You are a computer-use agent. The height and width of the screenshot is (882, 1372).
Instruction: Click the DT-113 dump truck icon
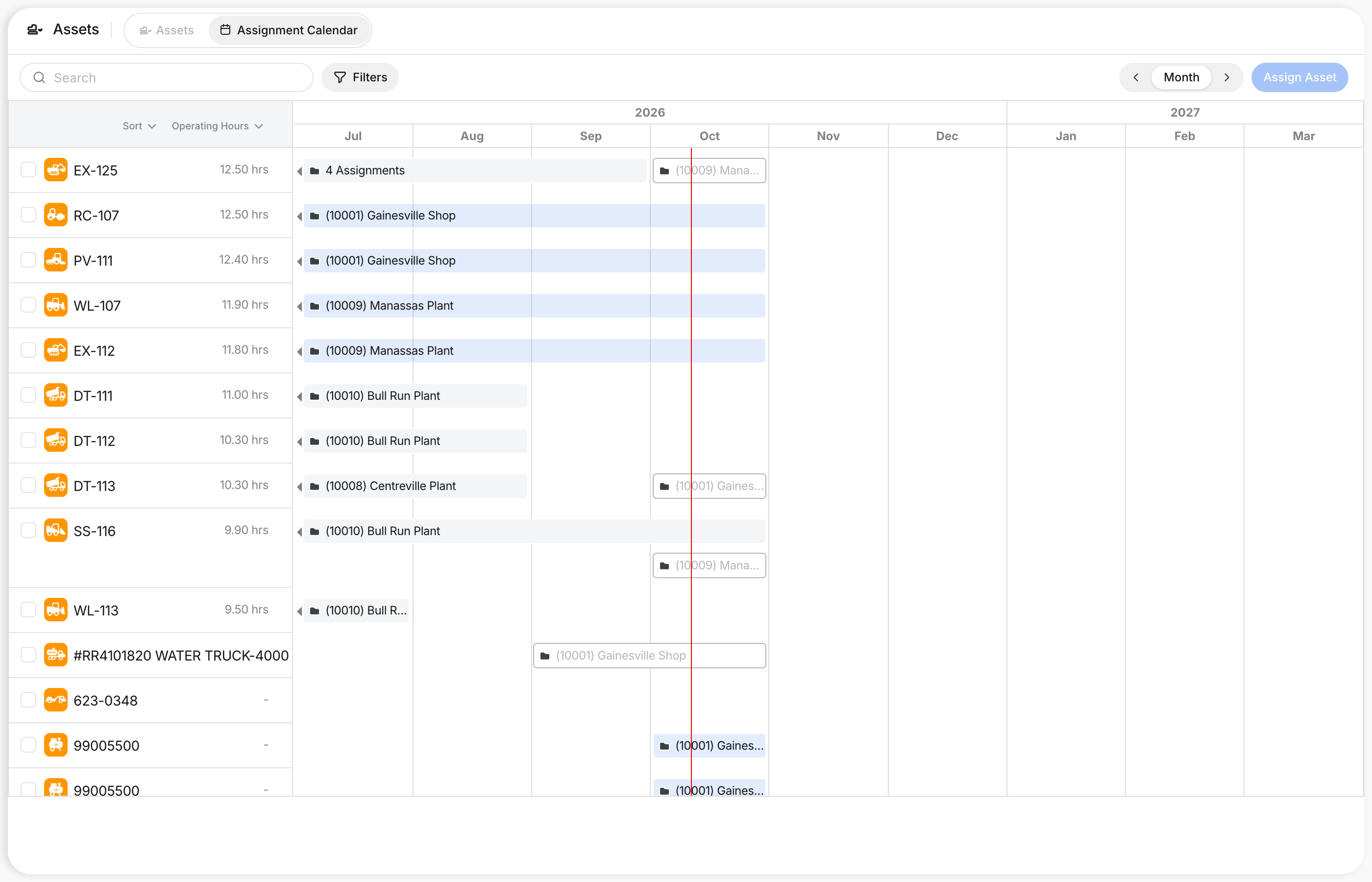[55, 485]
